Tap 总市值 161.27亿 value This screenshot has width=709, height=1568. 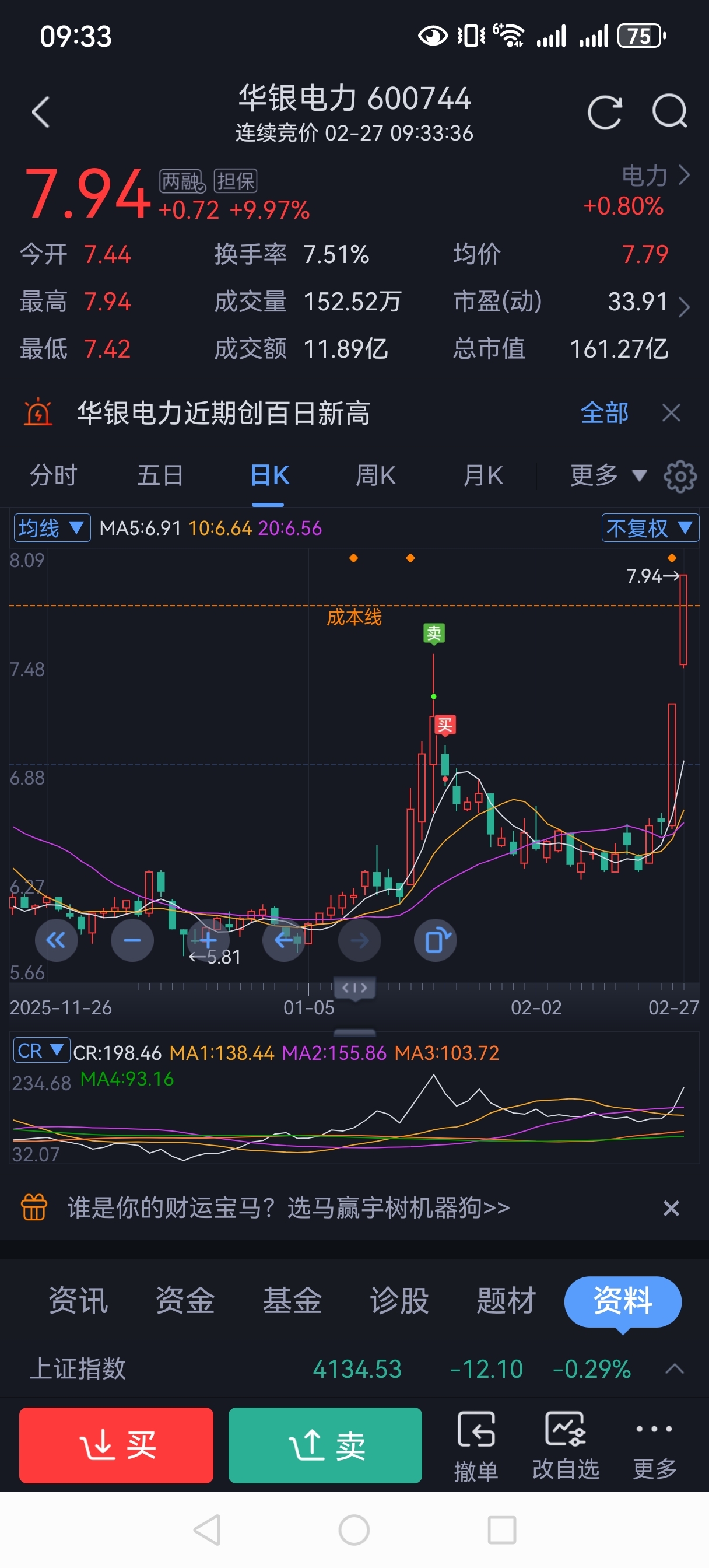point(619,349)
